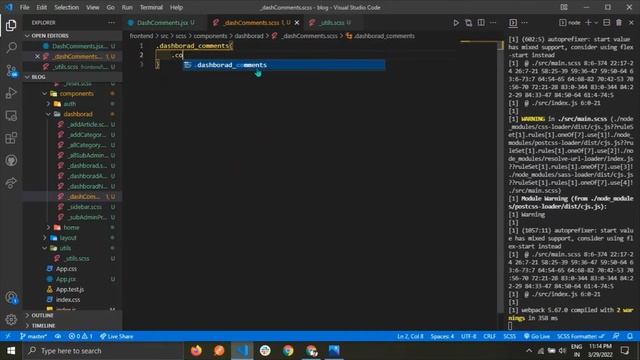Screen dimensions: 640x360
Task: Open the File menu
Action: pyautogui.click(x=24, y=7)
